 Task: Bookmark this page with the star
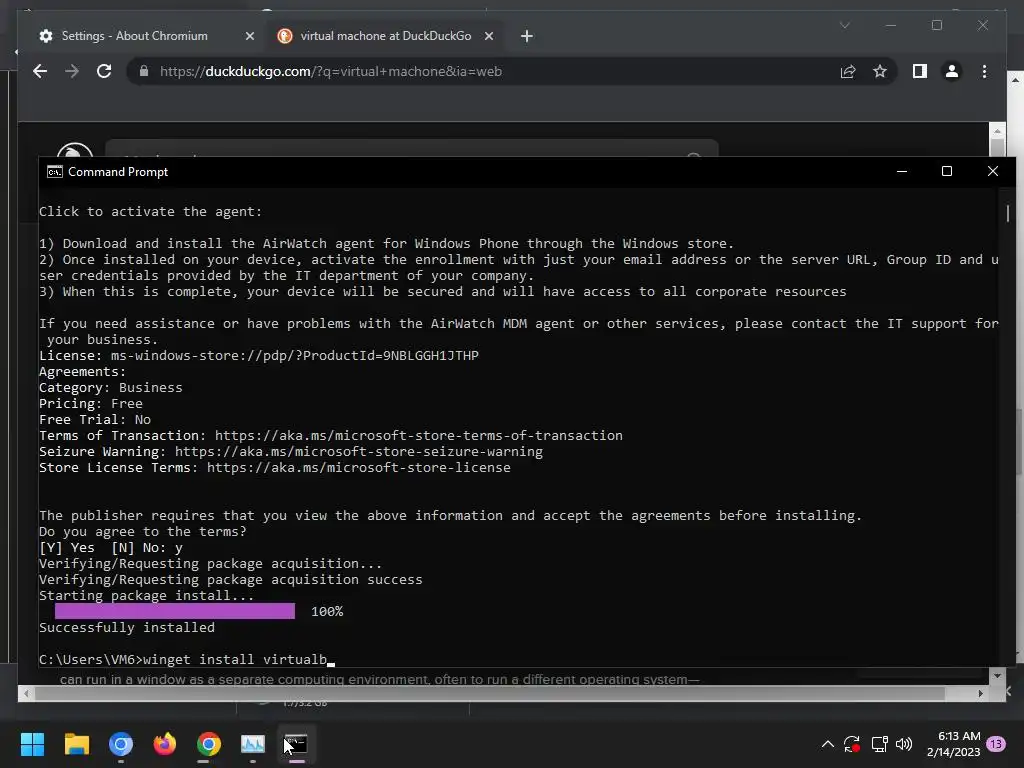pos(880,71)
